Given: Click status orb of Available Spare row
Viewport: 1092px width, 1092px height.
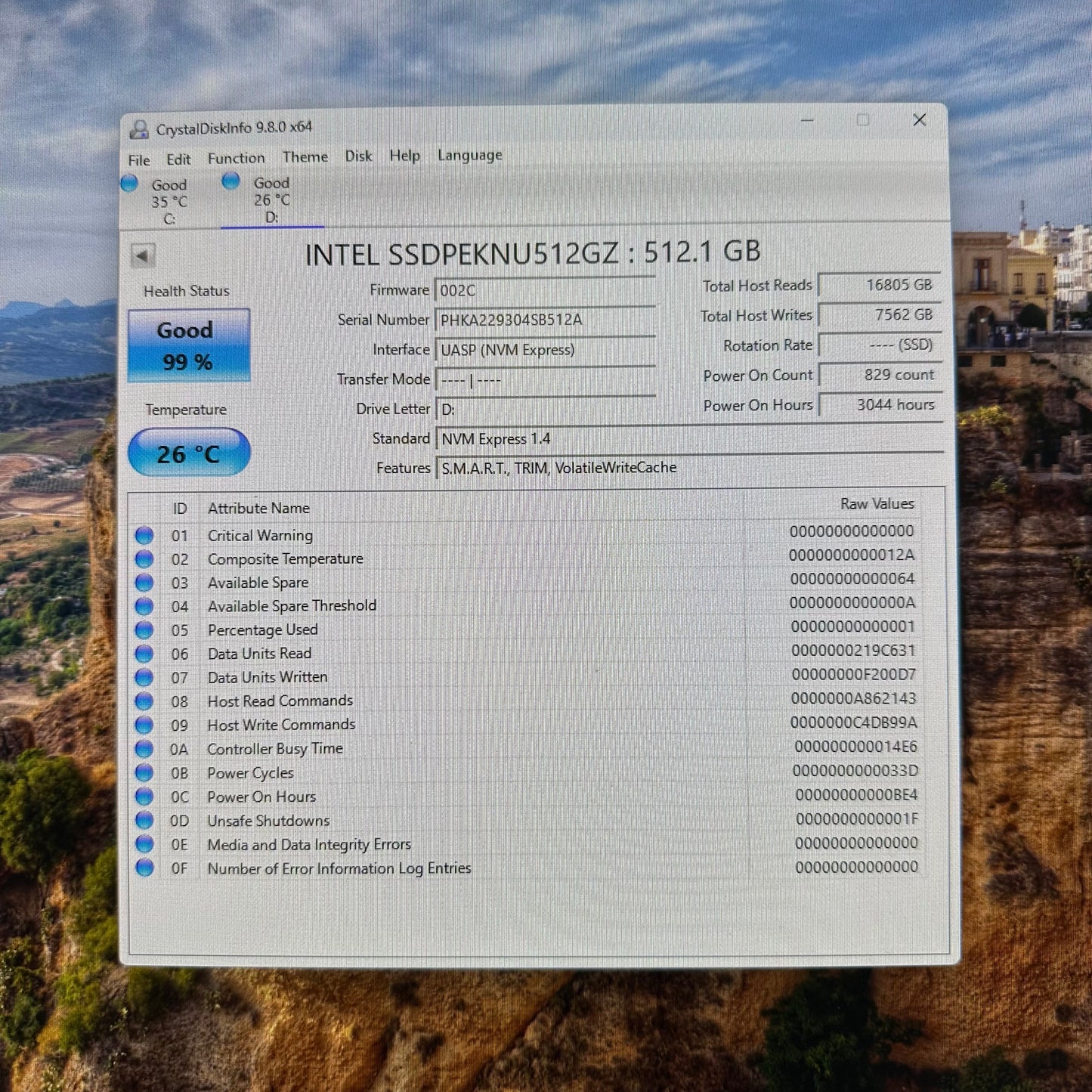Looking at the screenshot, I should pyautogui.click(x=144, y=583).
